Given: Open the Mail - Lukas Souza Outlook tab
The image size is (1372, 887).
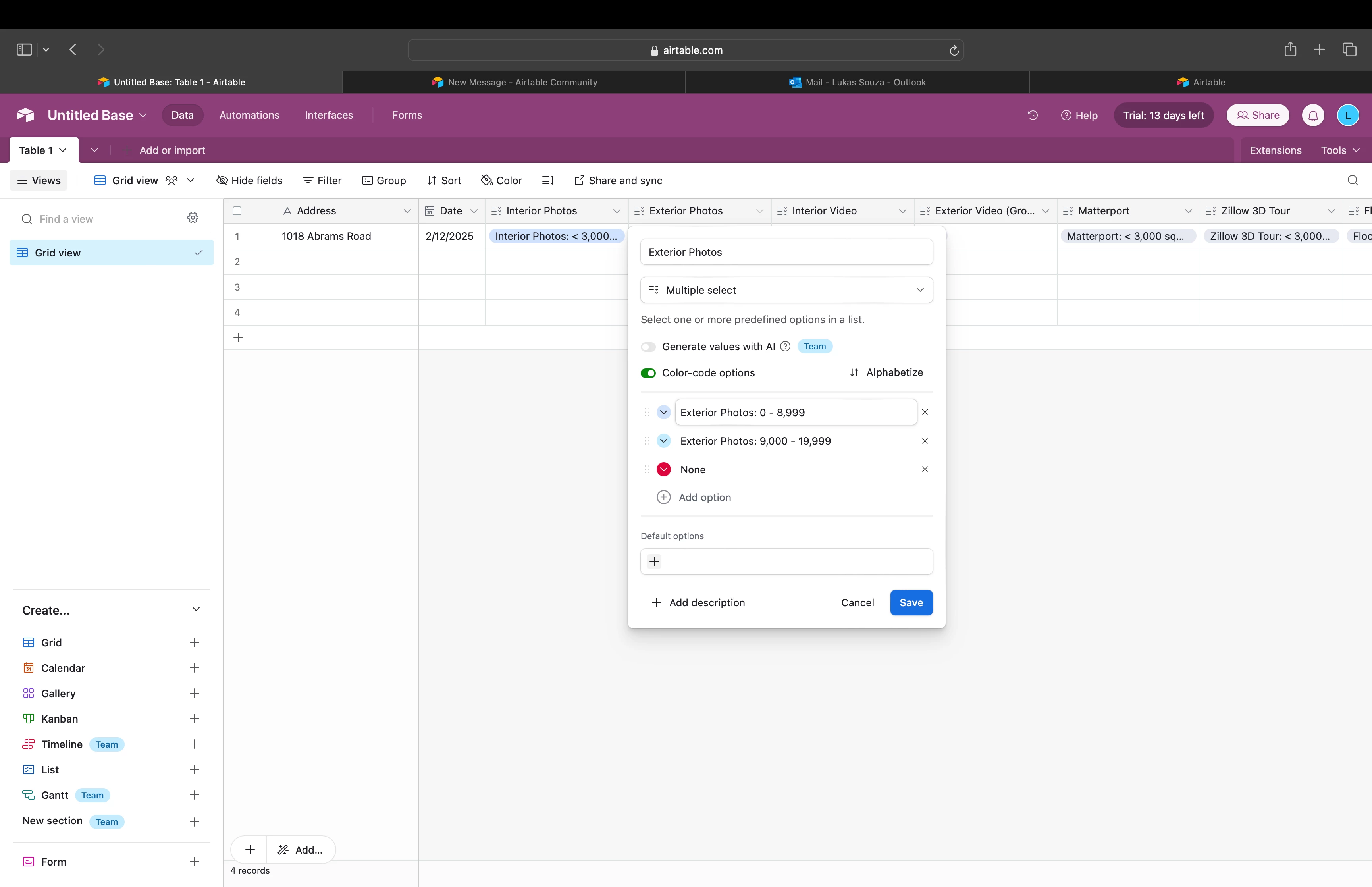Looking at the screenshot, I should click(857, 82).
